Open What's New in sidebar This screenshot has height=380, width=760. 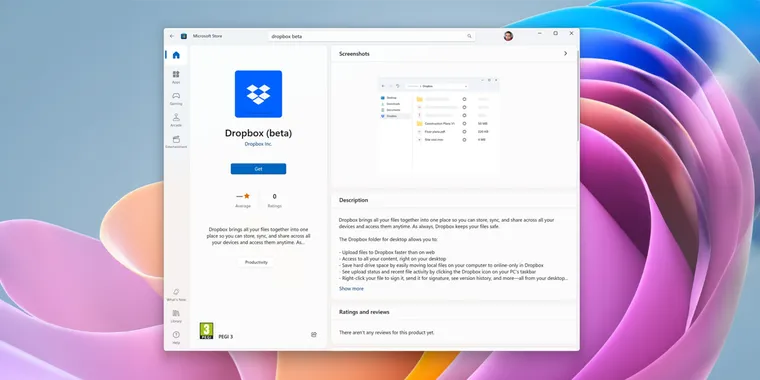pos(176,294)
